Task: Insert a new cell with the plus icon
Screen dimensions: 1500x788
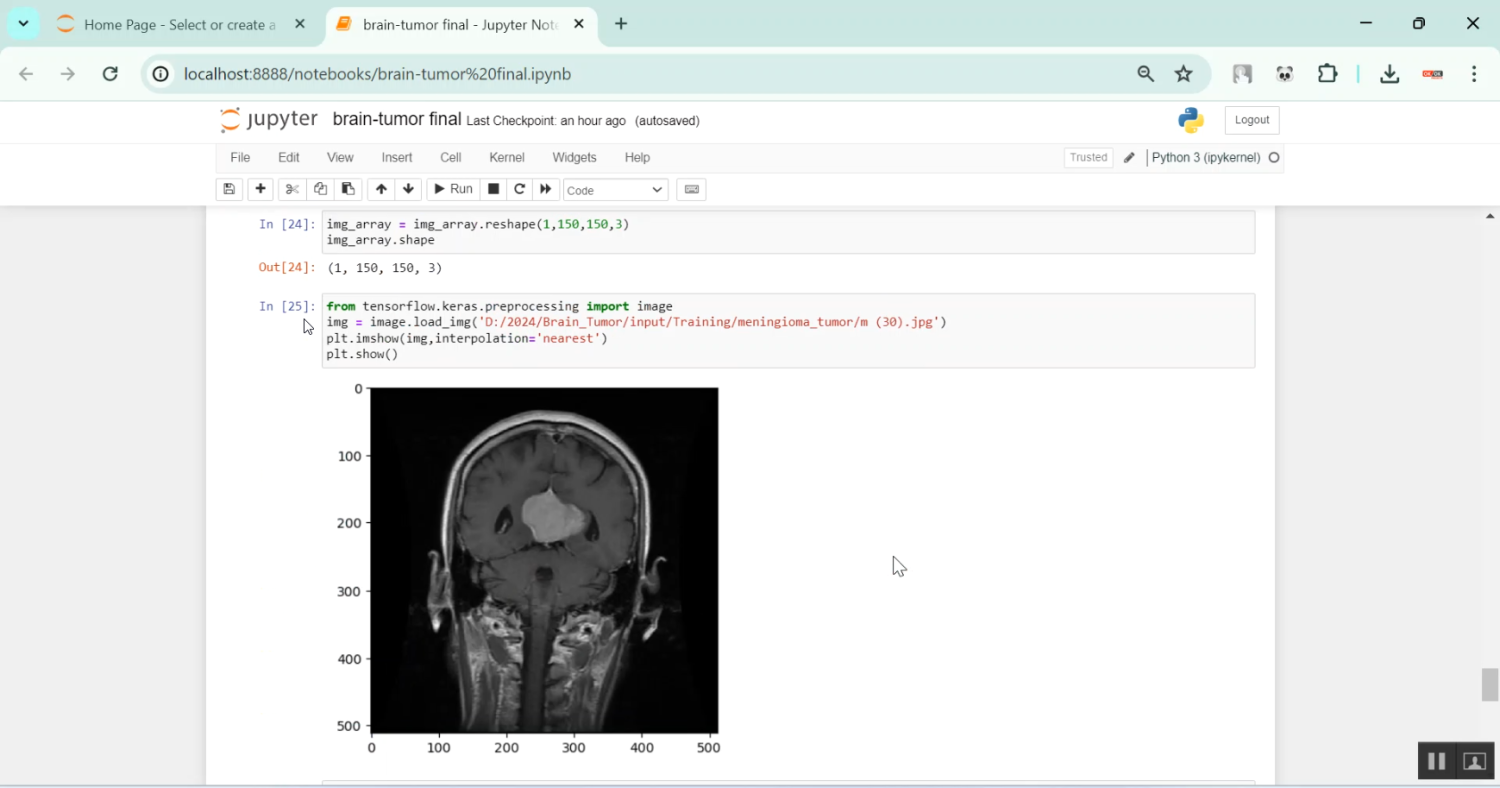Action: click(x=260, y=189)
